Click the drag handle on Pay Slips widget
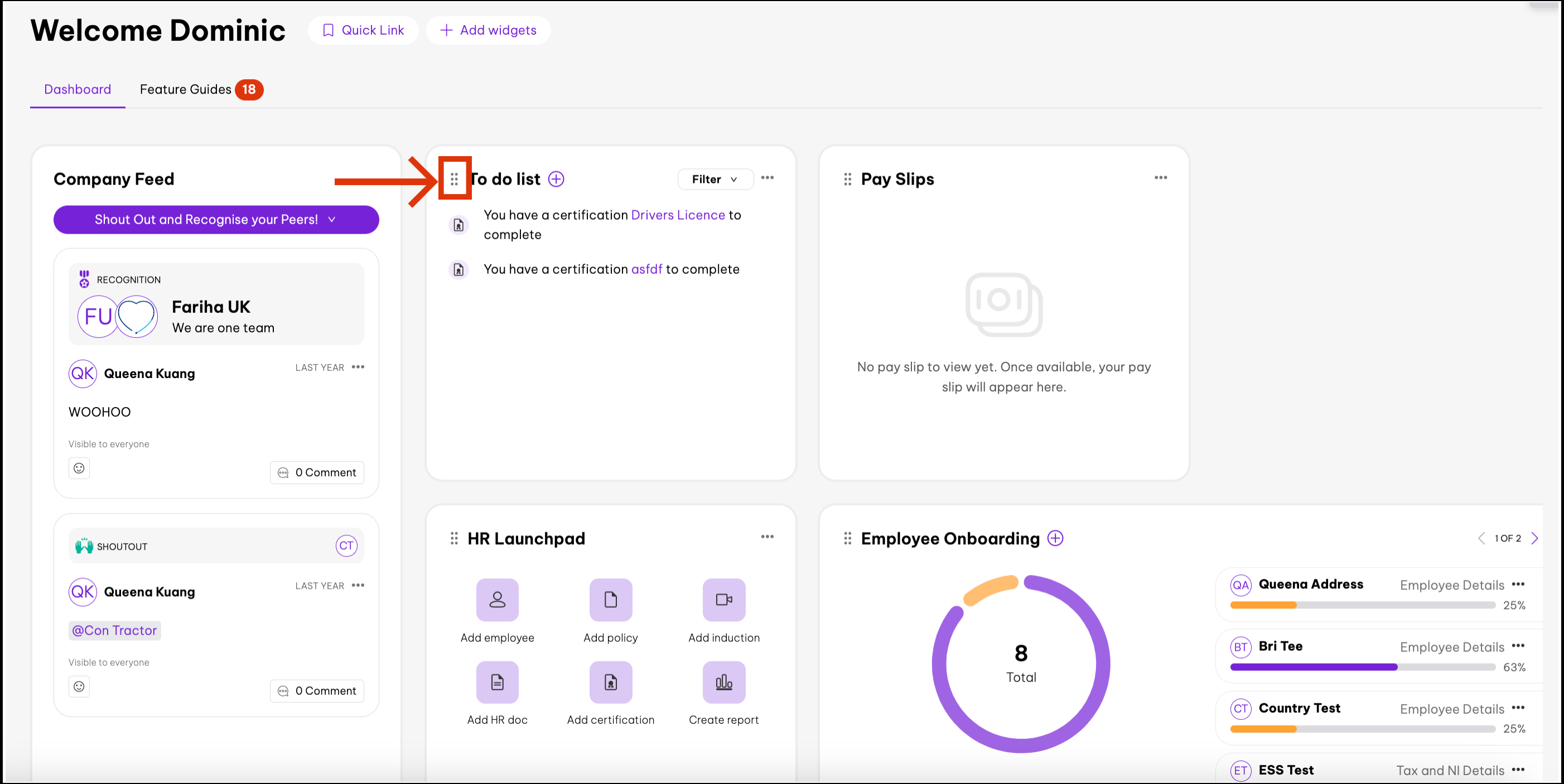Viewport: 1564px width, 784px height. (x=848, y=179)
